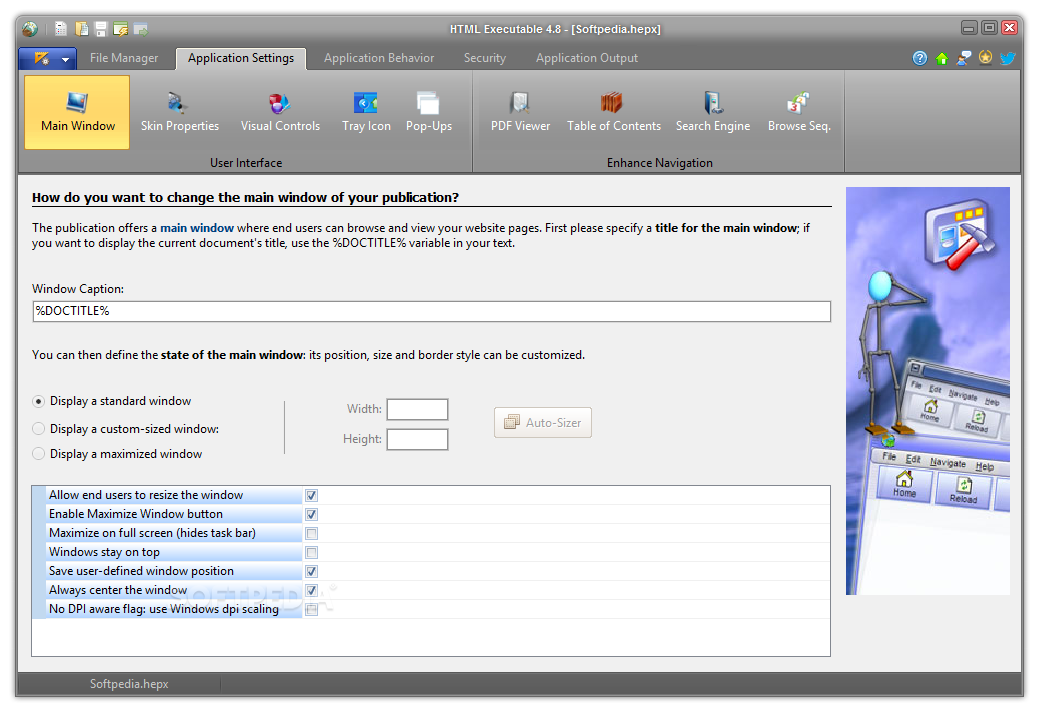Select Display a maximized window option
Viewport: 1039px width, 712px height.
point(117,454)
